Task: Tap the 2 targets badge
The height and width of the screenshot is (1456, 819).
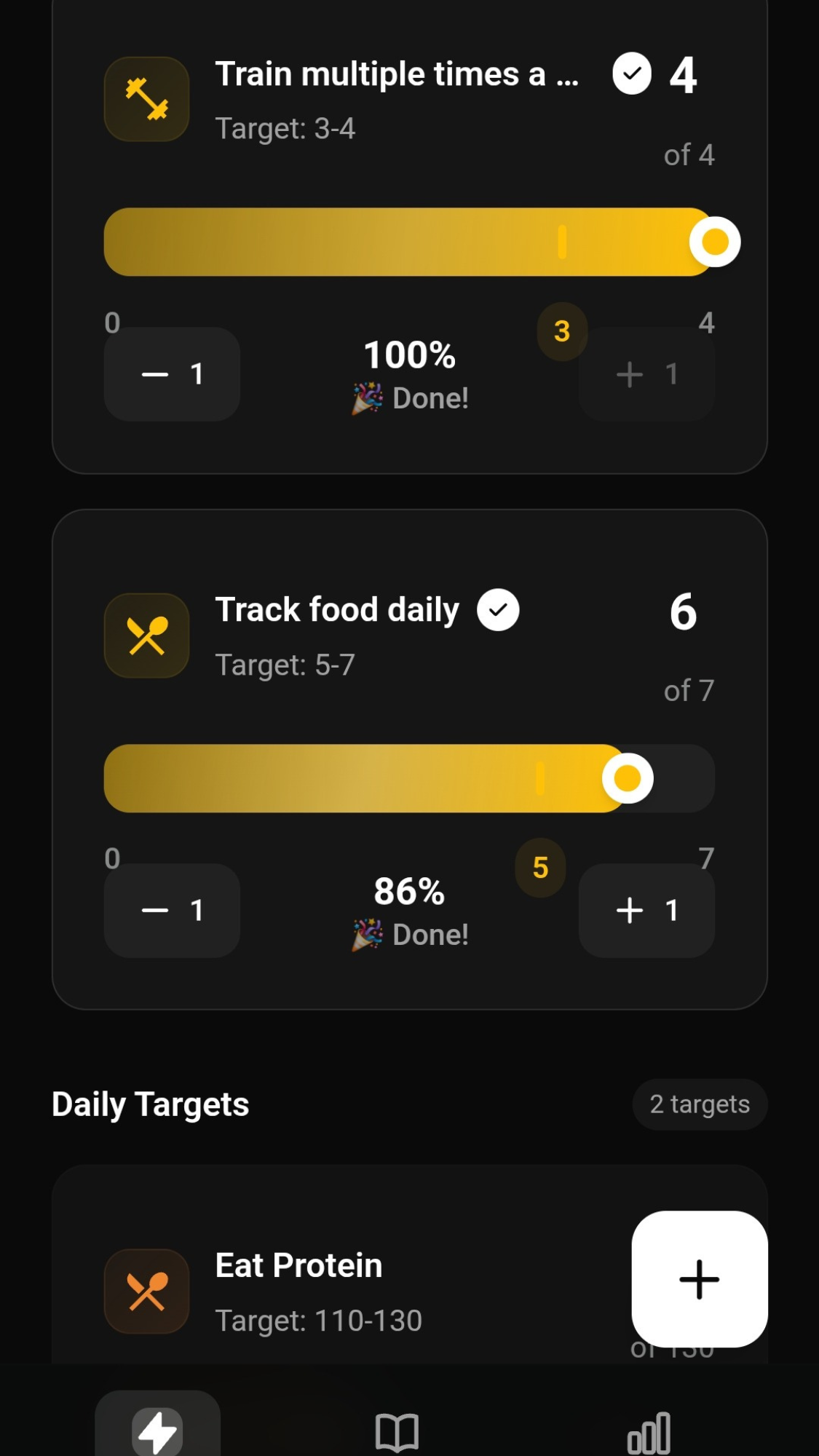Action: tap(700, 1104)
